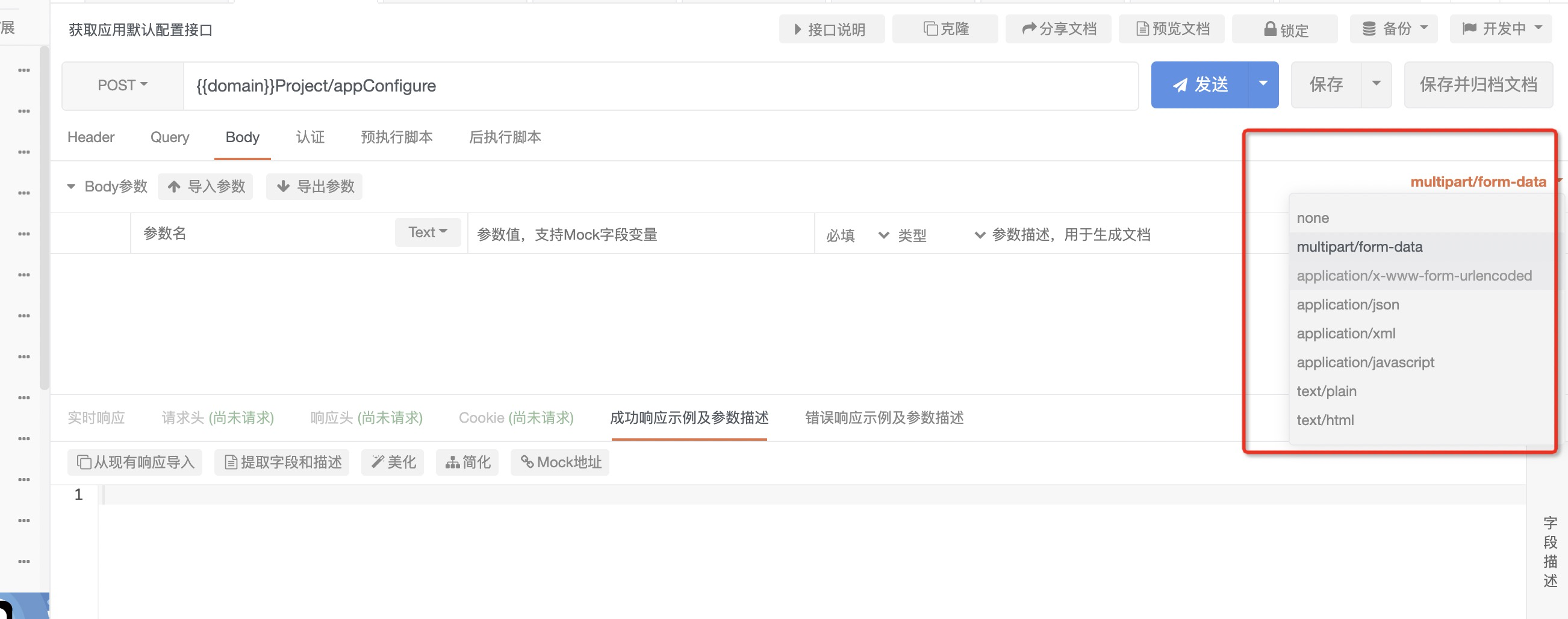Viewport: 1568px width, 619px height.
Task: Click 导入参数 import button
Action: click(206, 186)
